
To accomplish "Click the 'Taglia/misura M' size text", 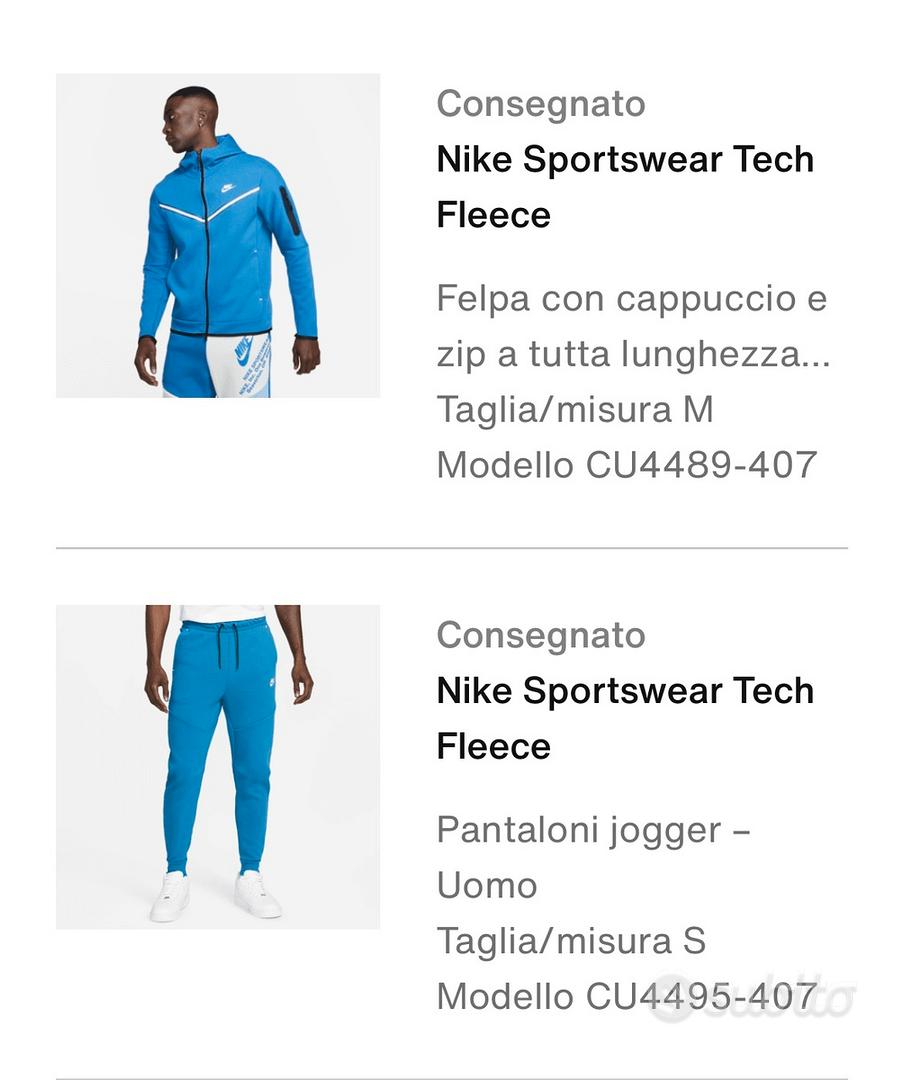I will point(574,410).
